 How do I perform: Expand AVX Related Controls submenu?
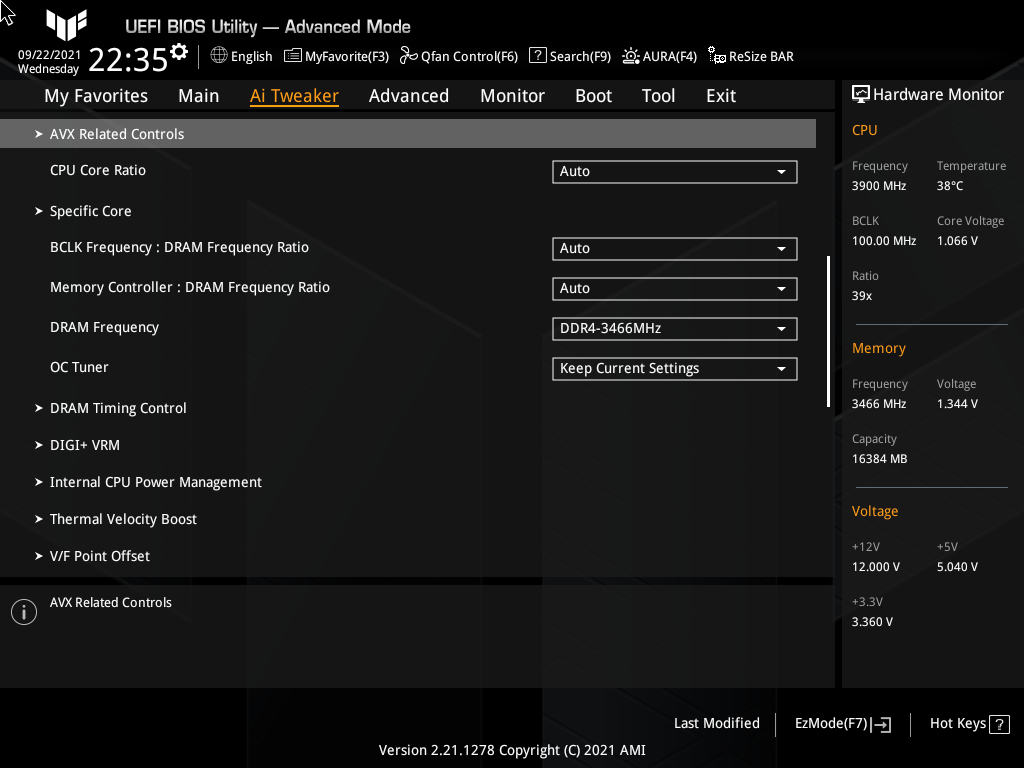408,134
